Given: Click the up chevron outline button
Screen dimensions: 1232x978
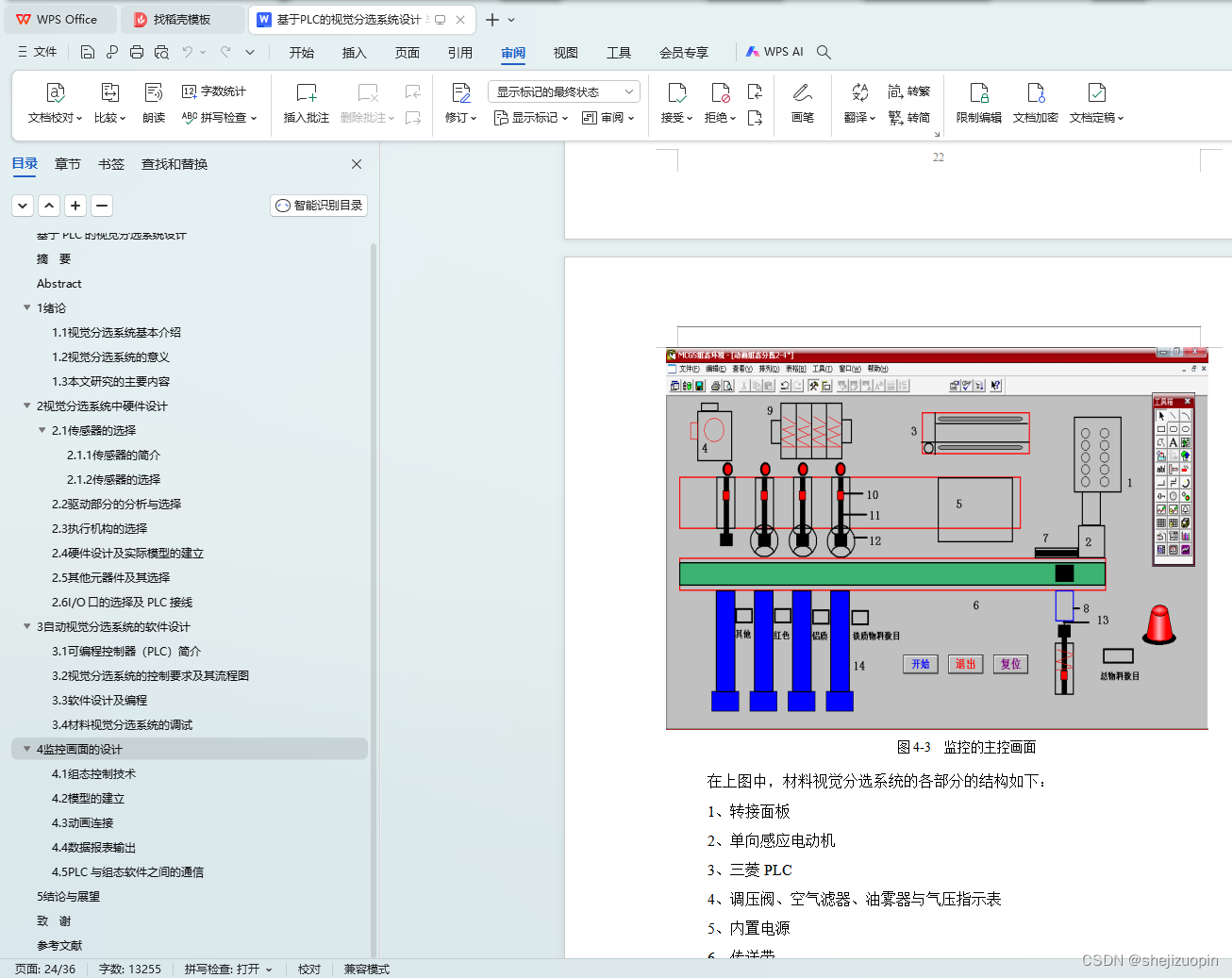Looking at the screenshot, I should tap(50, 206).
